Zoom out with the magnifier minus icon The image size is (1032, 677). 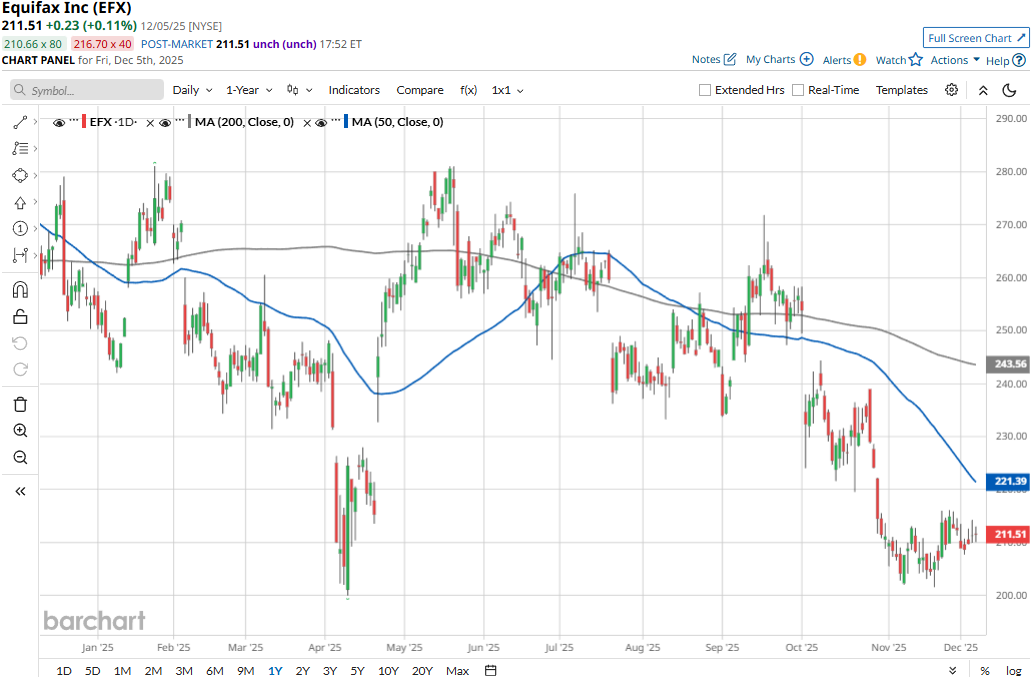(x=20, y=458)
